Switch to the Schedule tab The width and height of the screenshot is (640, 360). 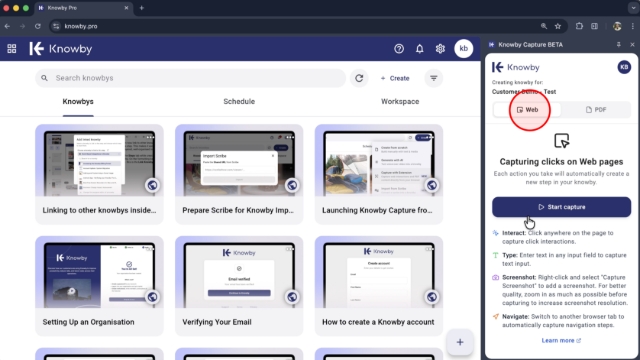click(239, 102)
